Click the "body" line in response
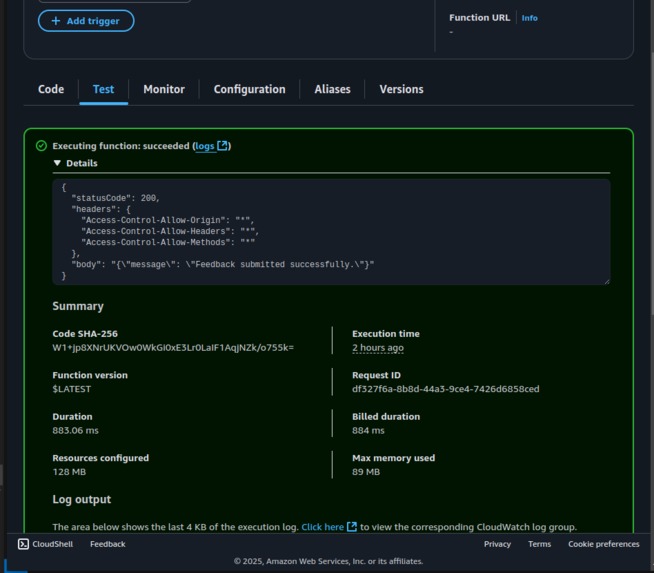 (223, 264)
